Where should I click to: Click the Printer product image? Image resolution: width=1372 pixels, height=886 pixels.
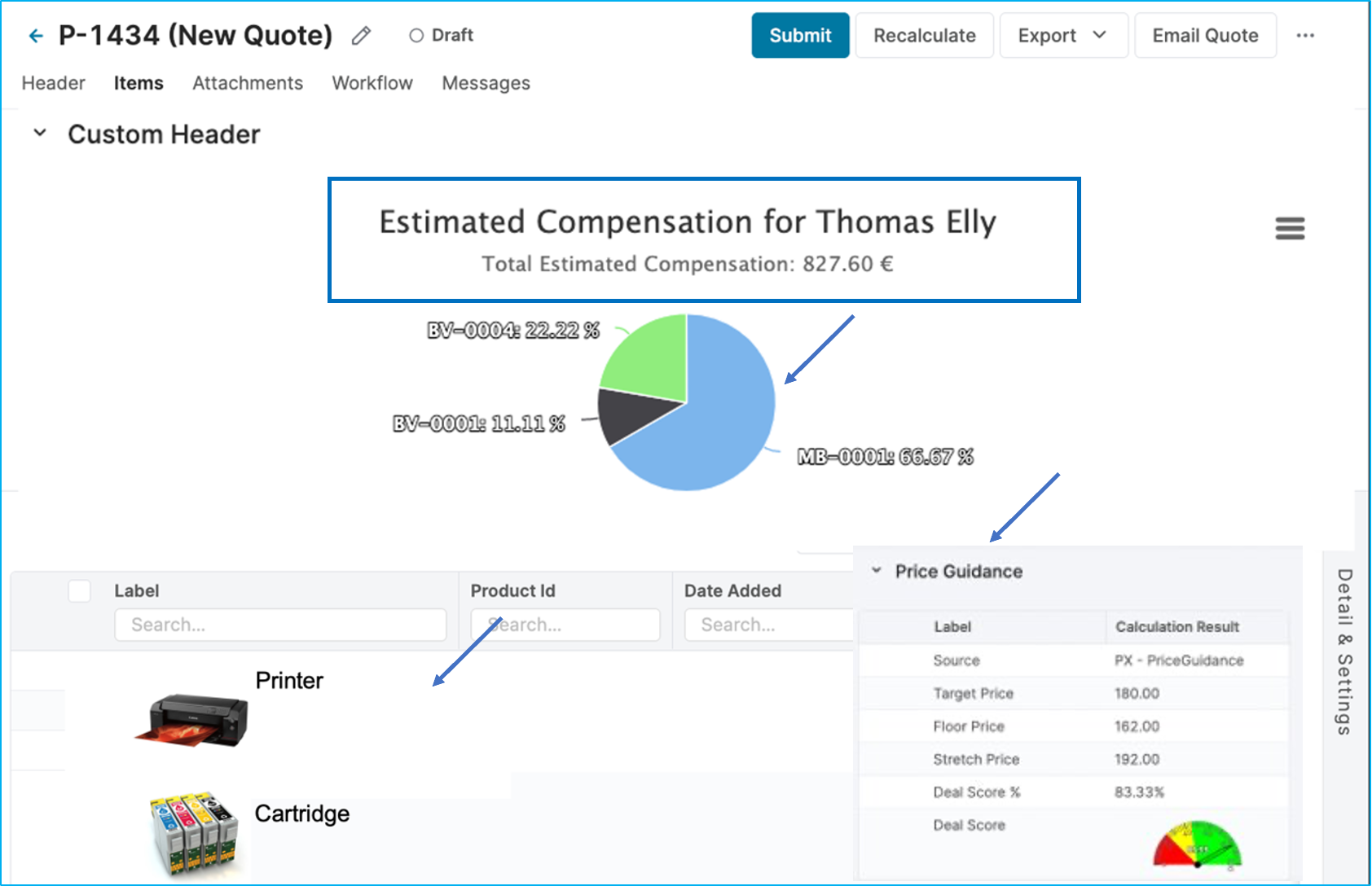click(x=192, y=720)
